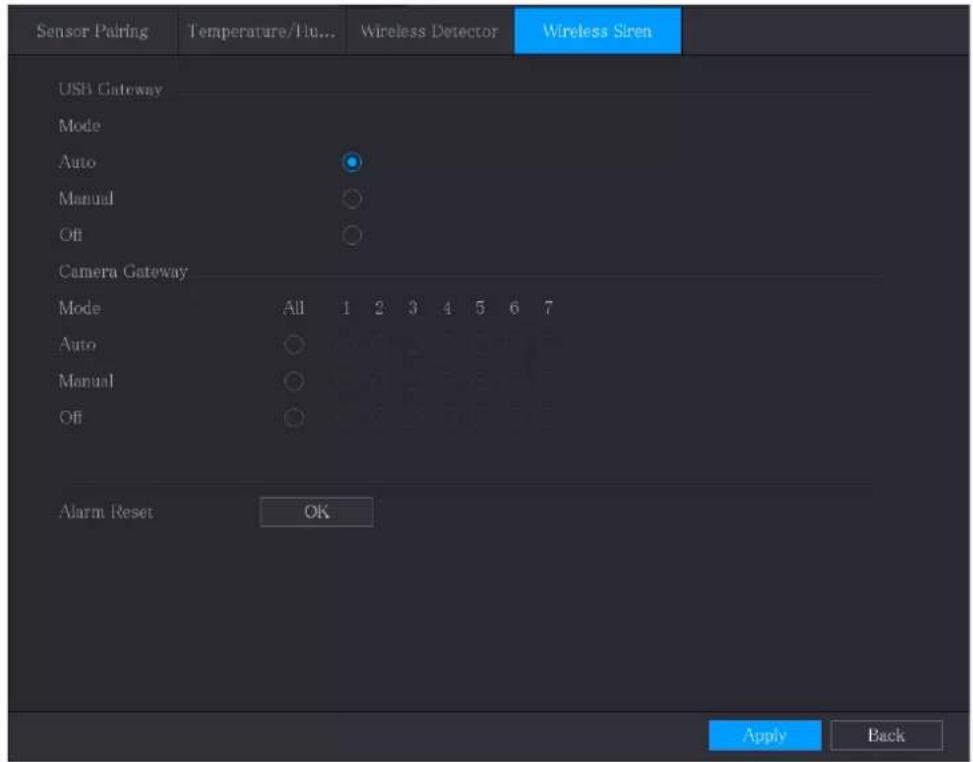Click the All column header
This screenshot has height=762, width=973.
(x=294, y=308)
